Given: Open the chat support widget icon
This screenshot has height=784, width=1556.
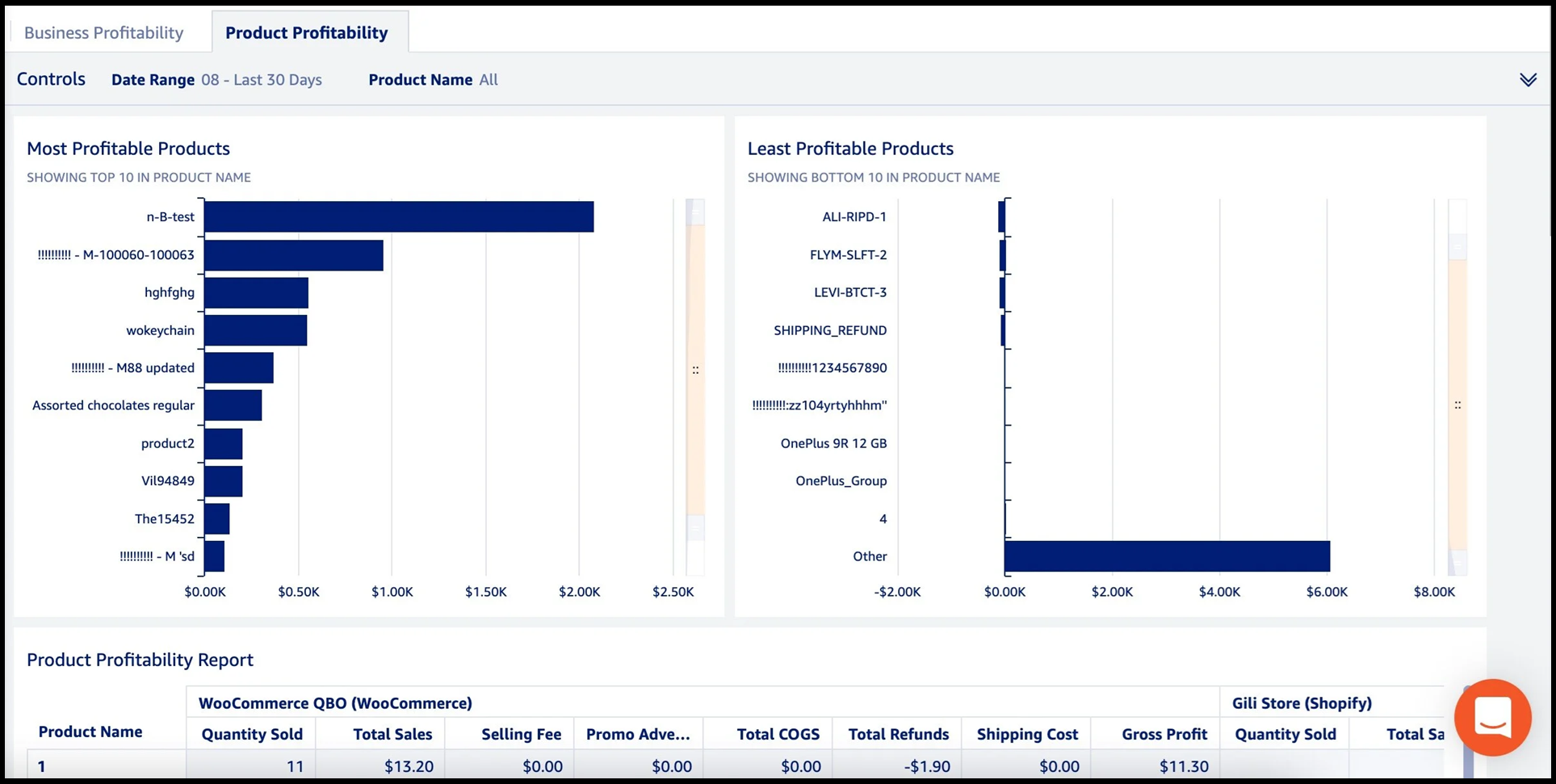Looking at the screenshot, I should pyautogui.click(x=1491, y=716).
